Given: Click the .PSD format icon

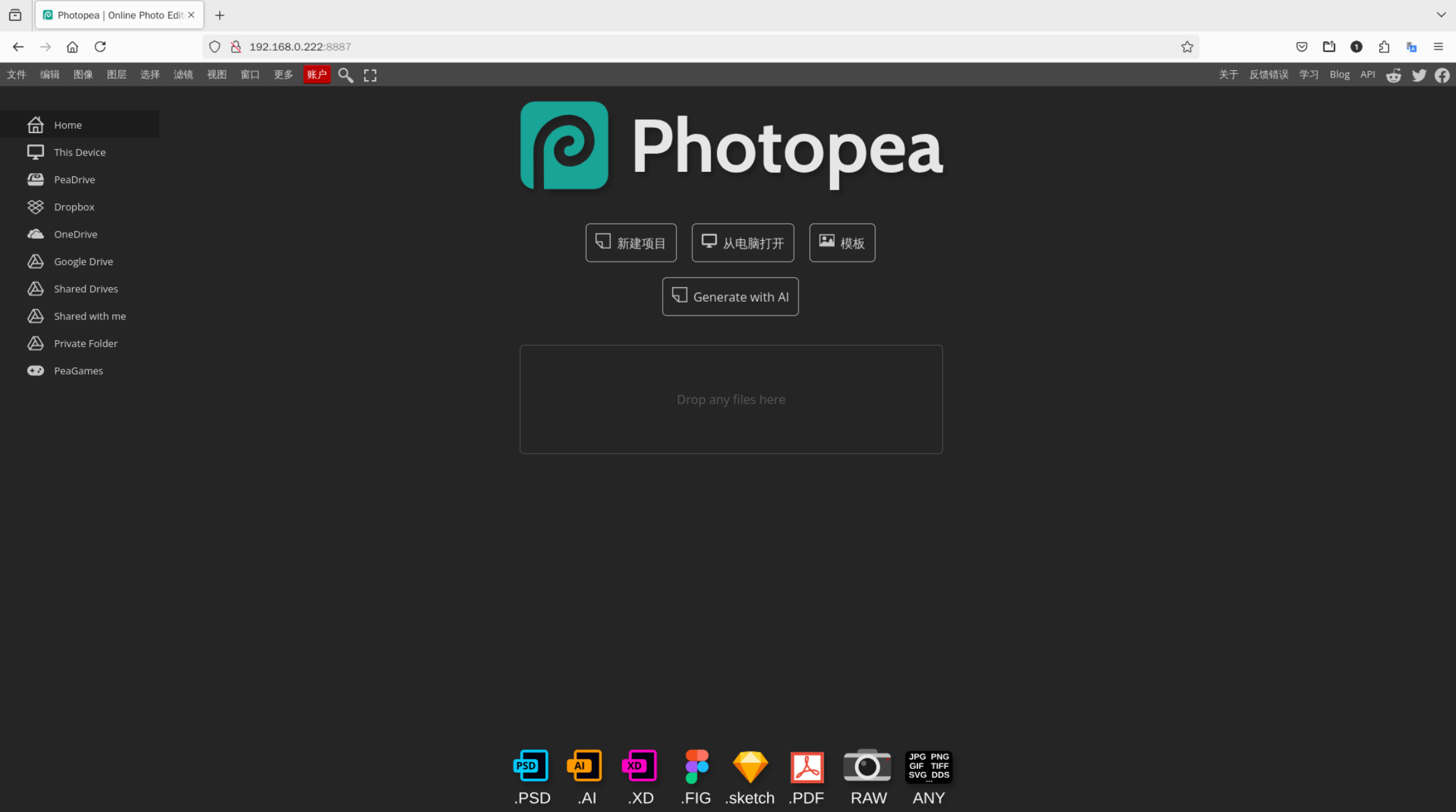Looking at the screenshot, I should tap(531, 766).
